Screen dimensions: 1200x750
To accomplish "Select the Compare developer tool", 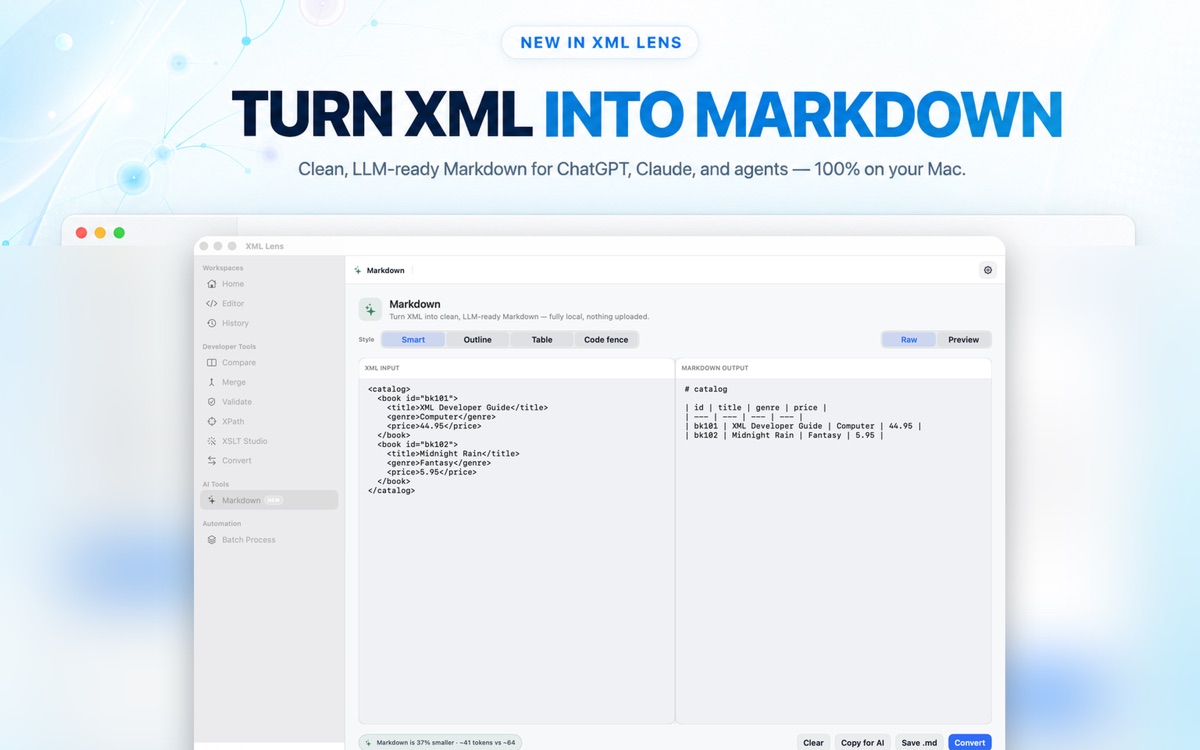I will pos(268,363).
